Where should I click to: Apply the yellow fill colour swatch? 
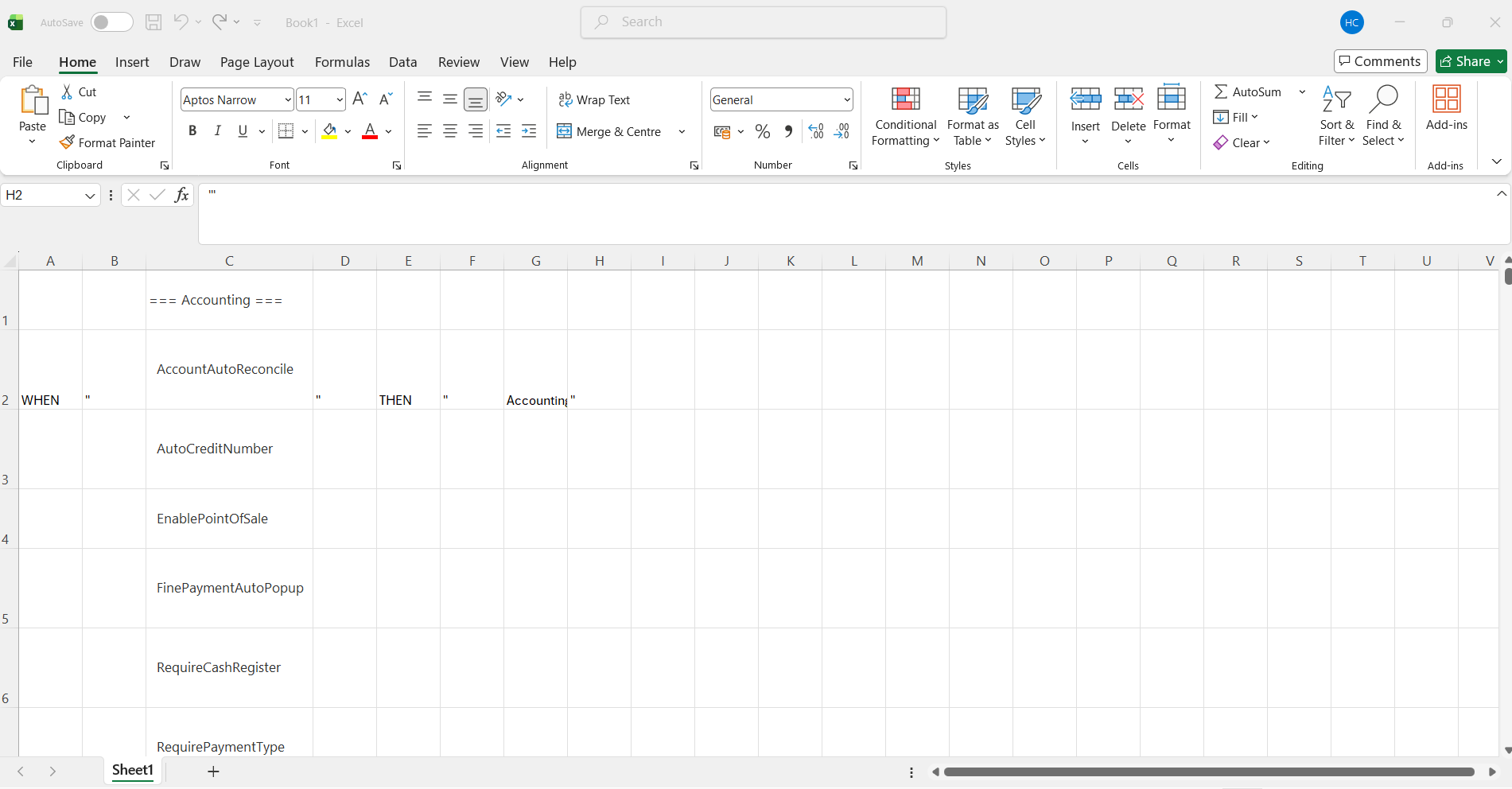tap(329, 131)
